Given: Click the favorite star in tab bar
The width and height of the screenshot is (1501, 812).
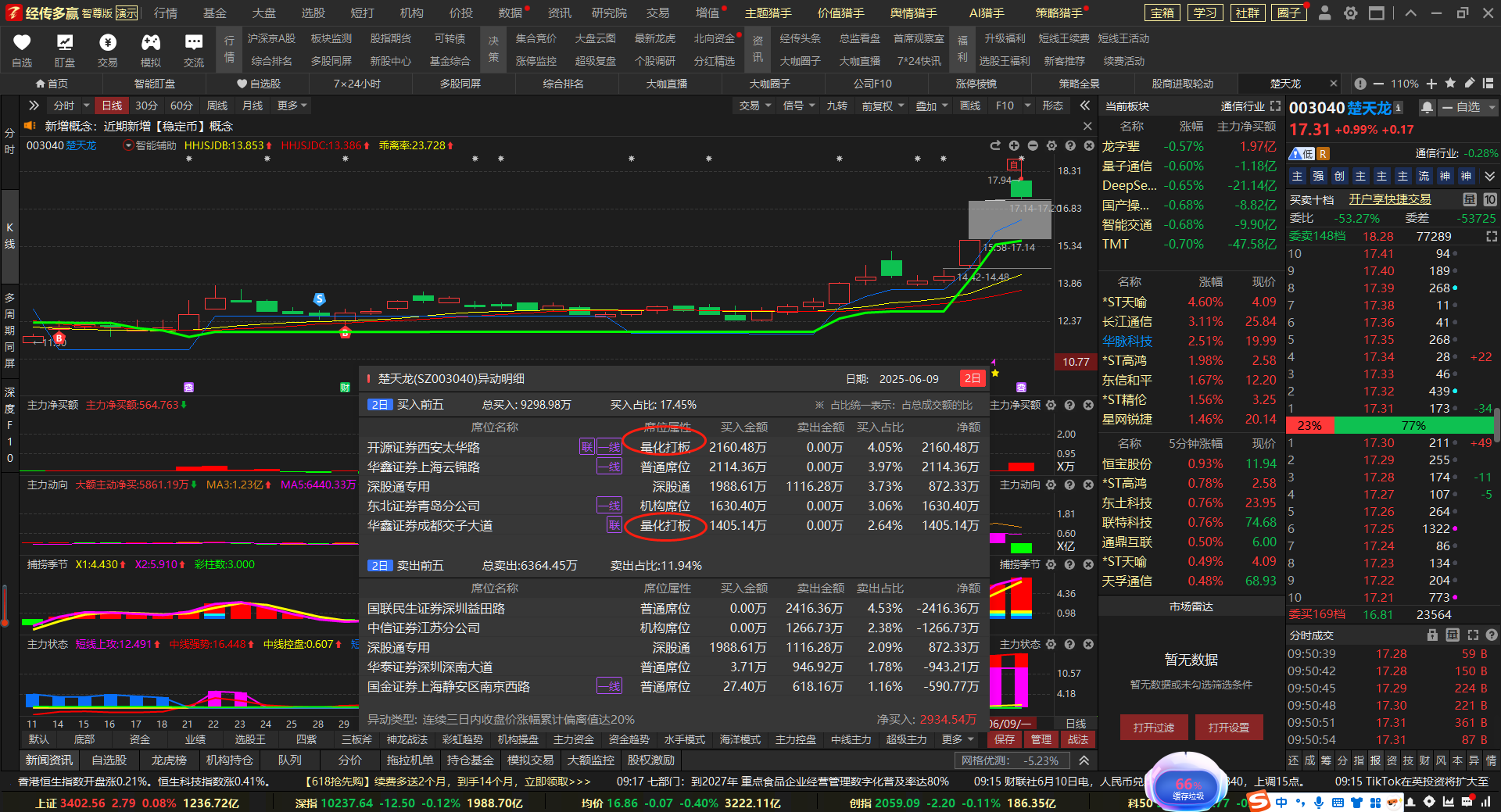Looking at the screenshot, I should pos(1451,83).
